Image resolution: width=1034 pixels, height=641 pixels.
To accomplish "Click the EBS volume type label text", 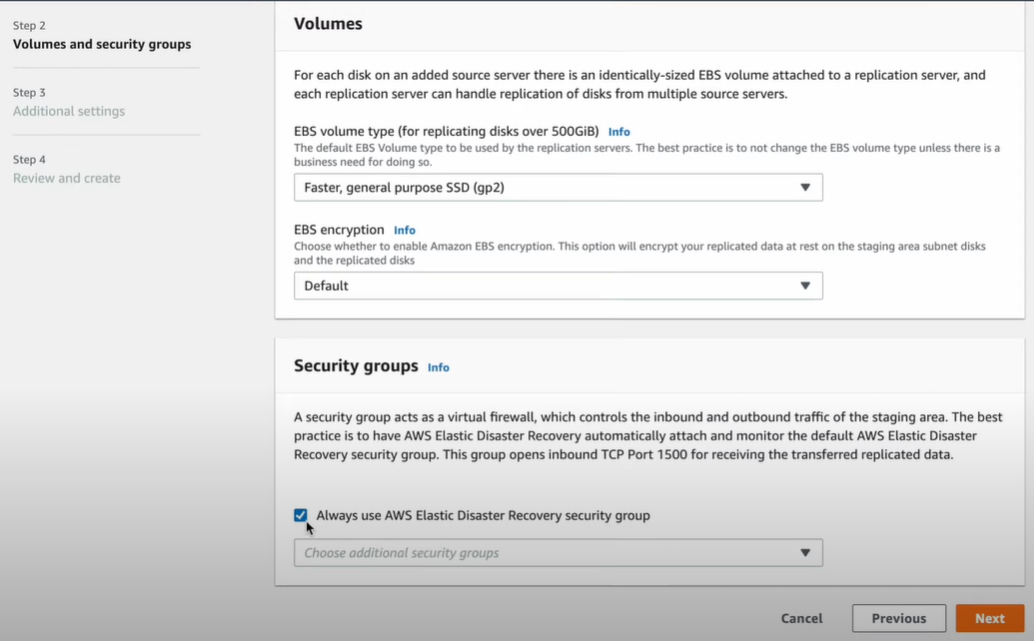I will click(x=446, y=131).
